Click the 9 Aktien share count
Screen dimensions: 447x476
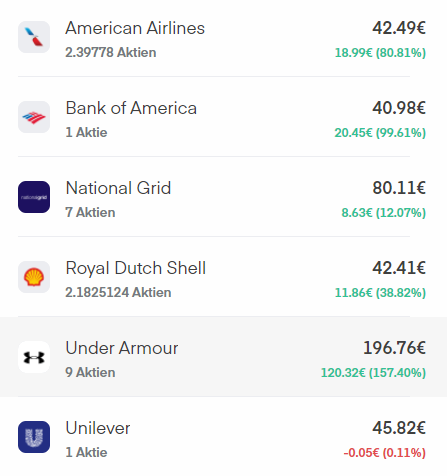click(90, 372)
